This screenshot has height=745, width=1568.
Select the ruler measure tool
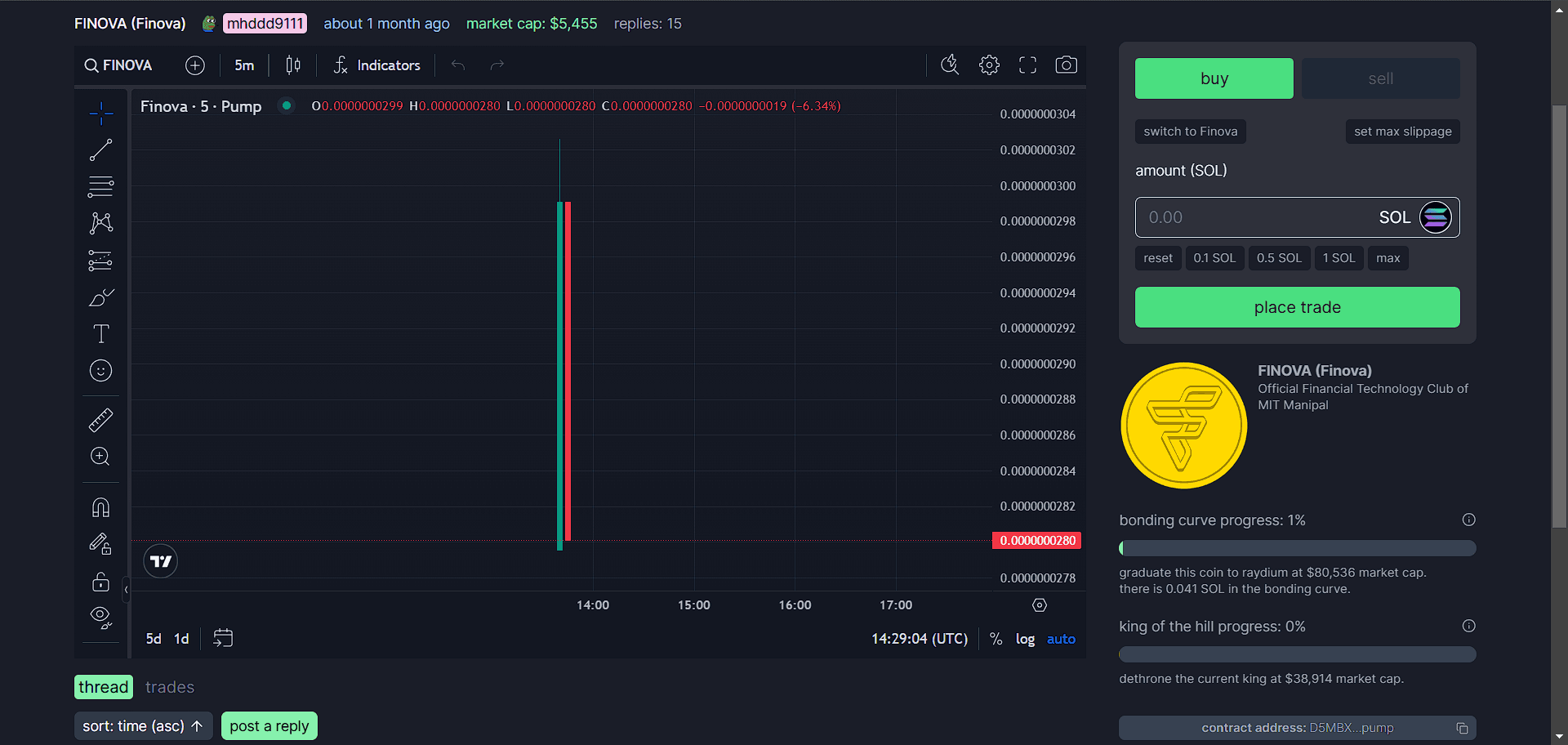pyautogui.click(x=100, y=420)
